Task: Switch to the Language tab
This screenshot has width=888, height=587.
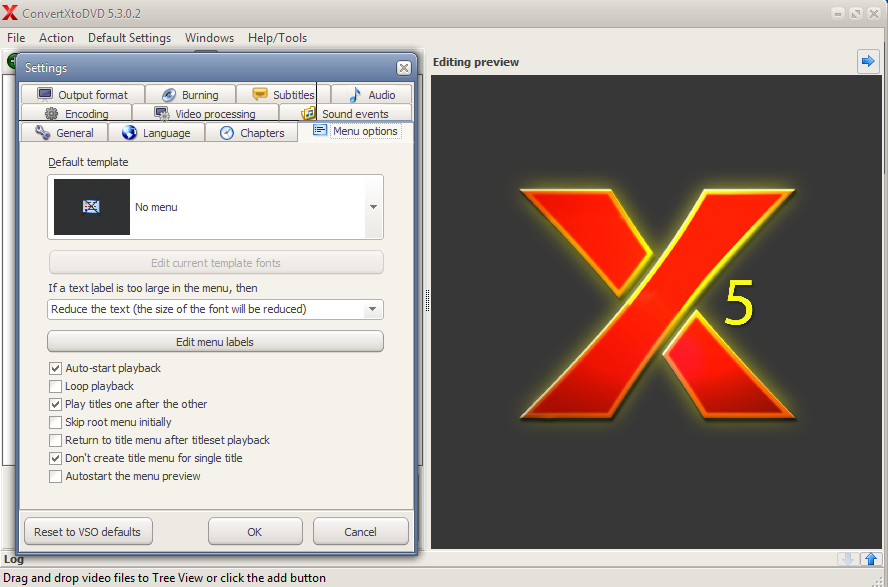Action: coord(156,132)
